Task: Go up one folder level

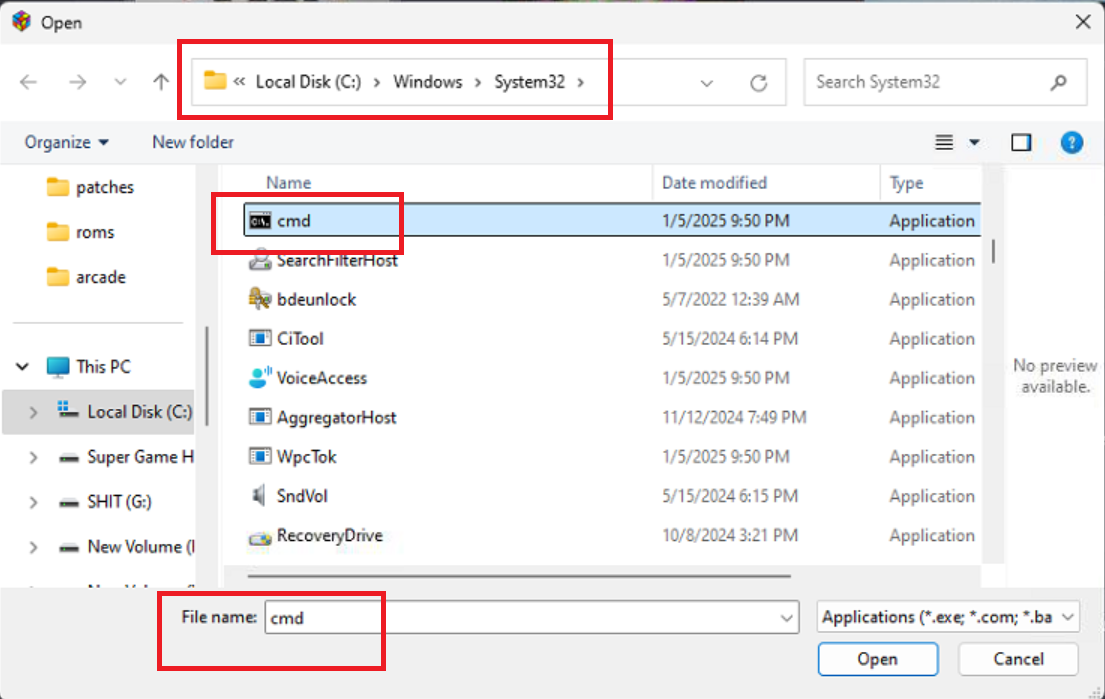Action: point(161,82)
